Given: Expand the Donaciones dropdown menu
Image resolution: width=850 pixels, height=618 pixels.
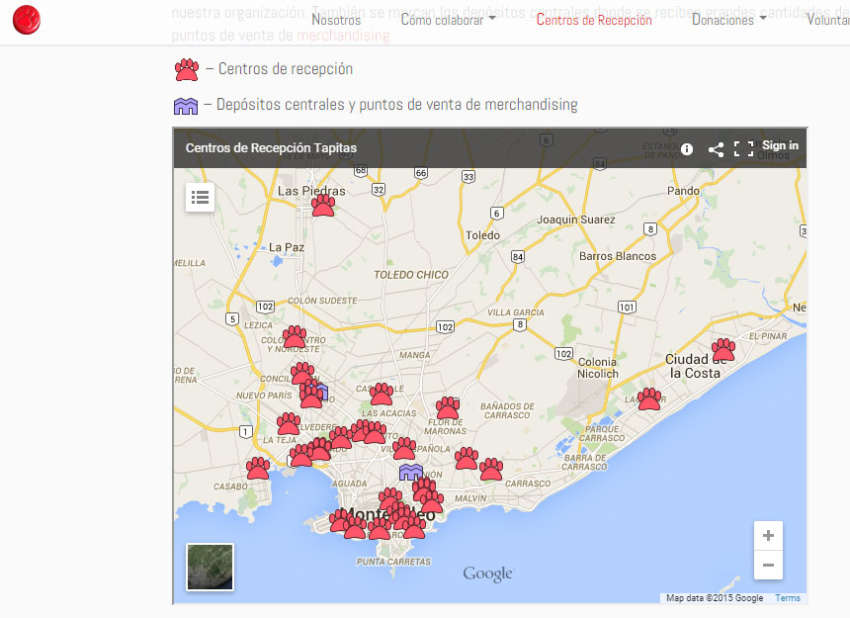Looking at the screenshot, I should tap(729, 20).
